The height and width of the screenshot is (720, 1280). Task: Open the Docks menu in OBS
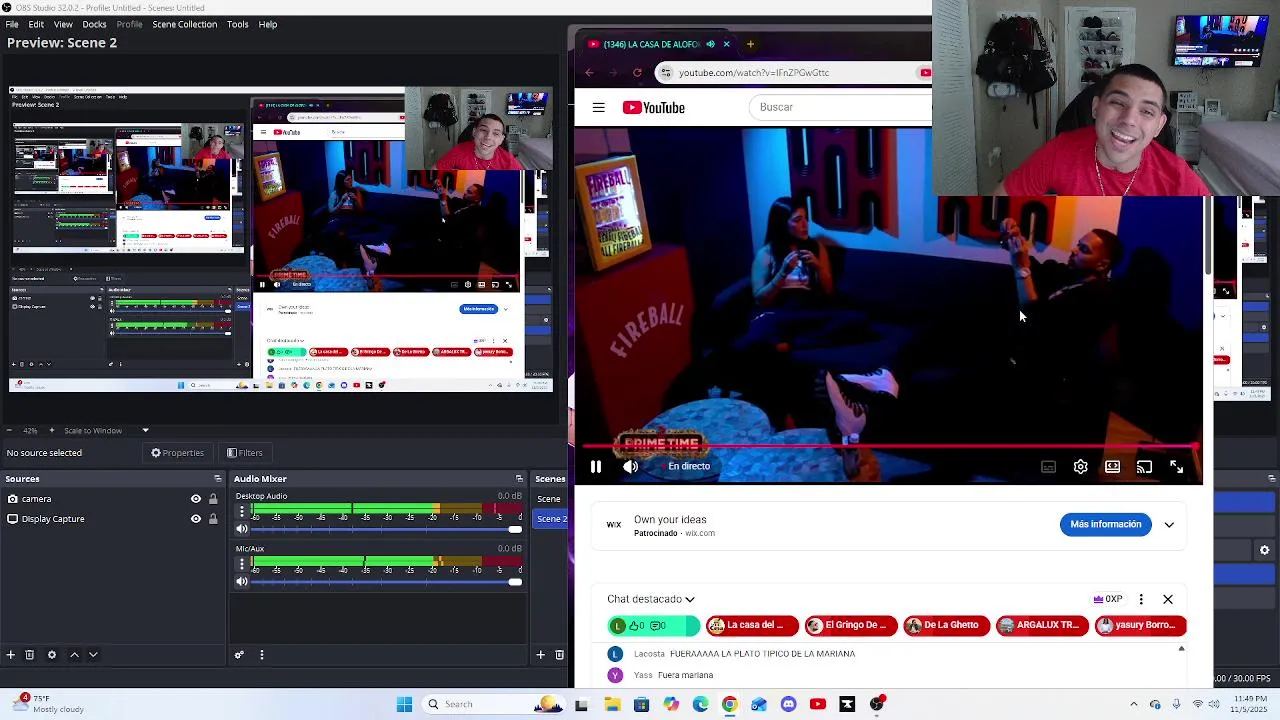coord(94,24)
